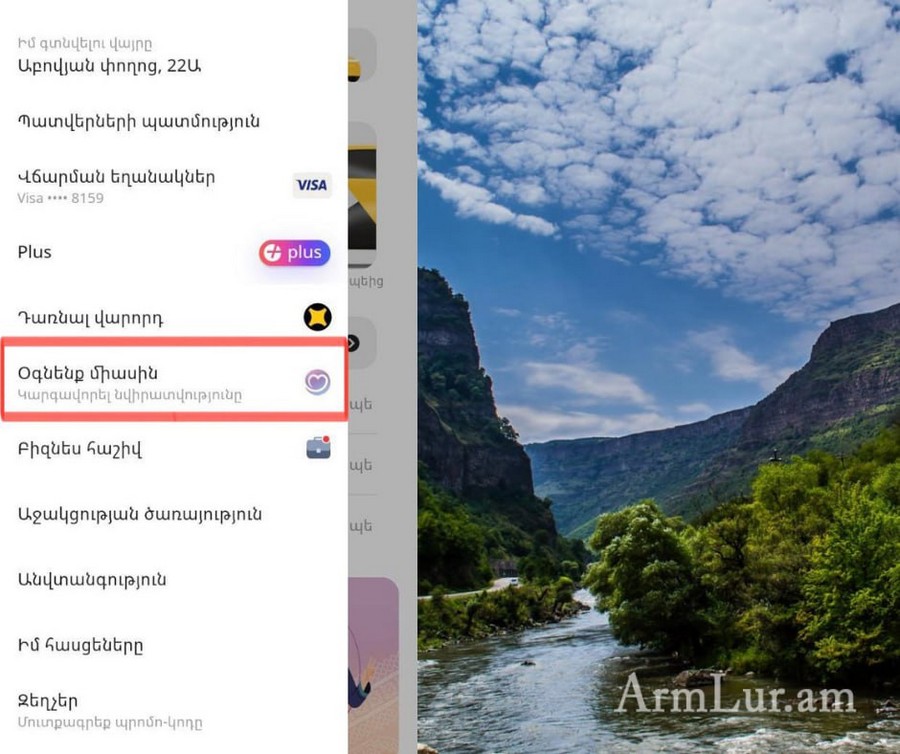Open the highlighted Օգնենք միասին item
The height and width of the screenshot is (754, 900).
pyautogui.click(x=174, y=380)
